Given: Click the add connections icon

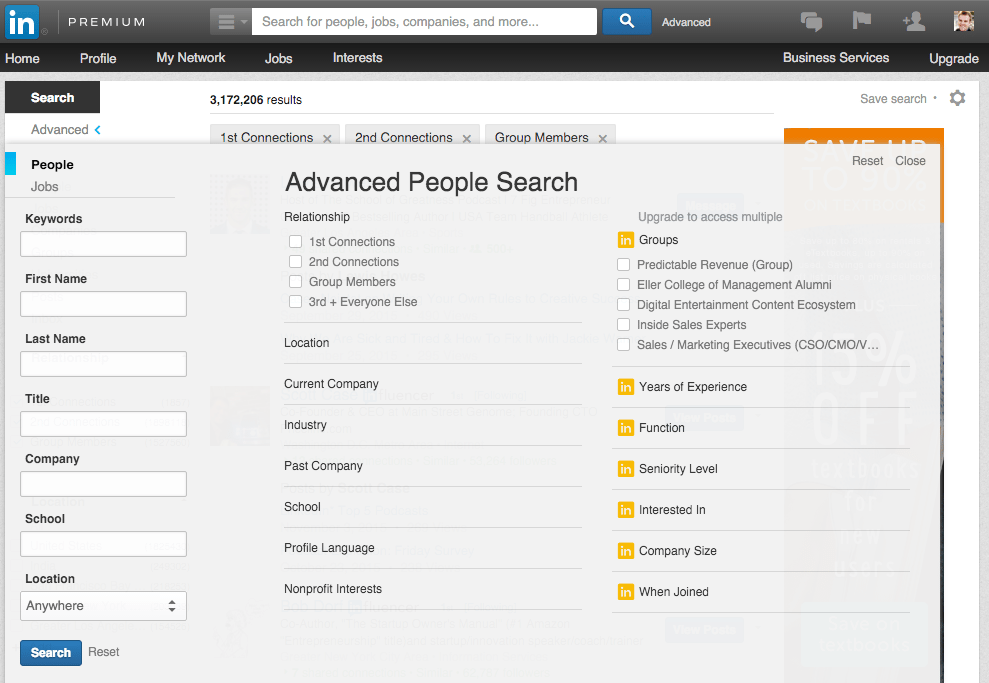Looking at the screenshot, I should [913, 21].
